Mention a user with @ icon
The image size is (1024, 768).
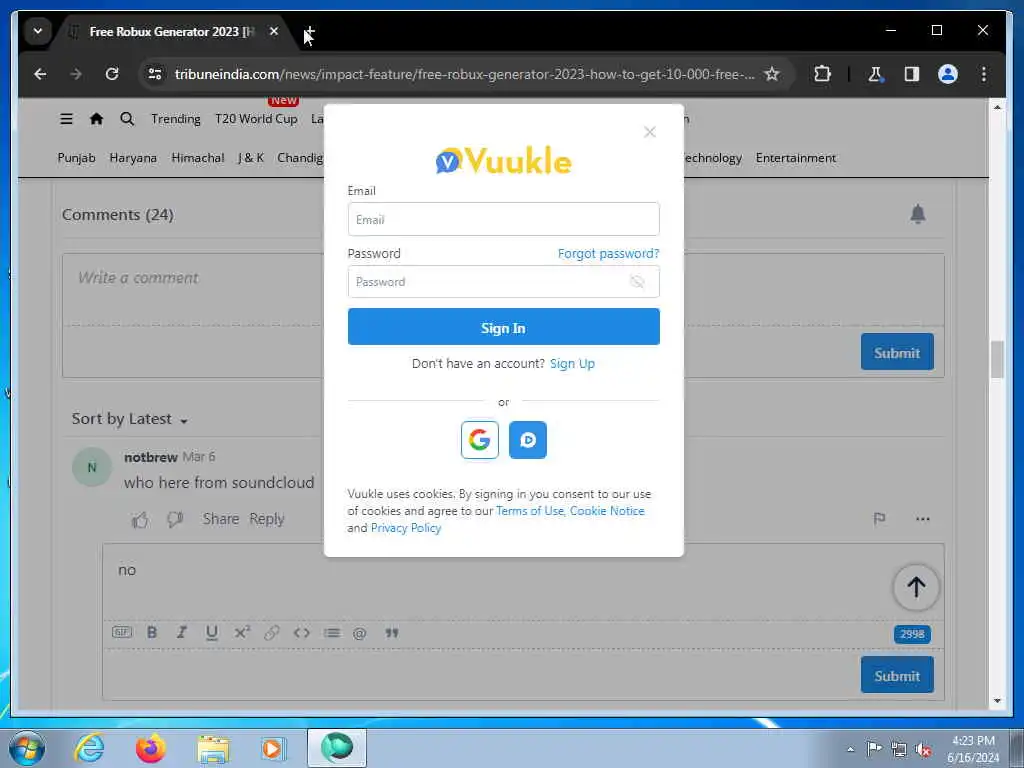tap(359, 632)
